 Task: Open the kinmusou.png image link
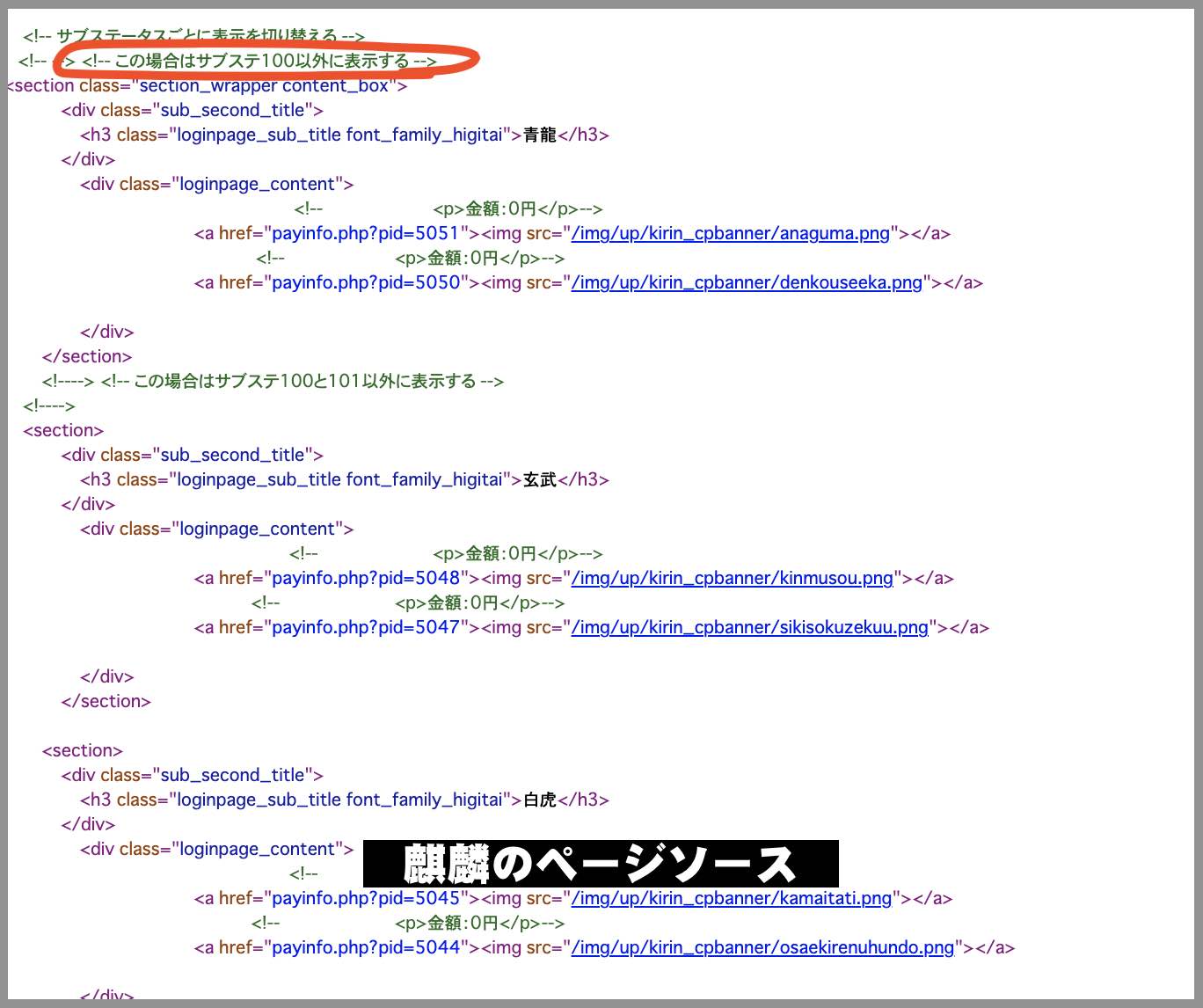(732, 578)
